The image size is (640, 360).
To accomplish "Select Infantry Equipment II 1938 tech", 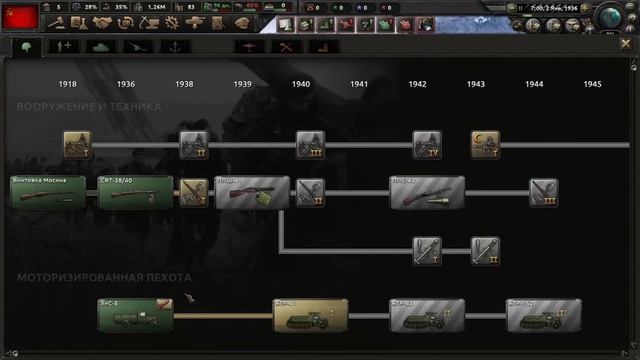I will (194, 144).
